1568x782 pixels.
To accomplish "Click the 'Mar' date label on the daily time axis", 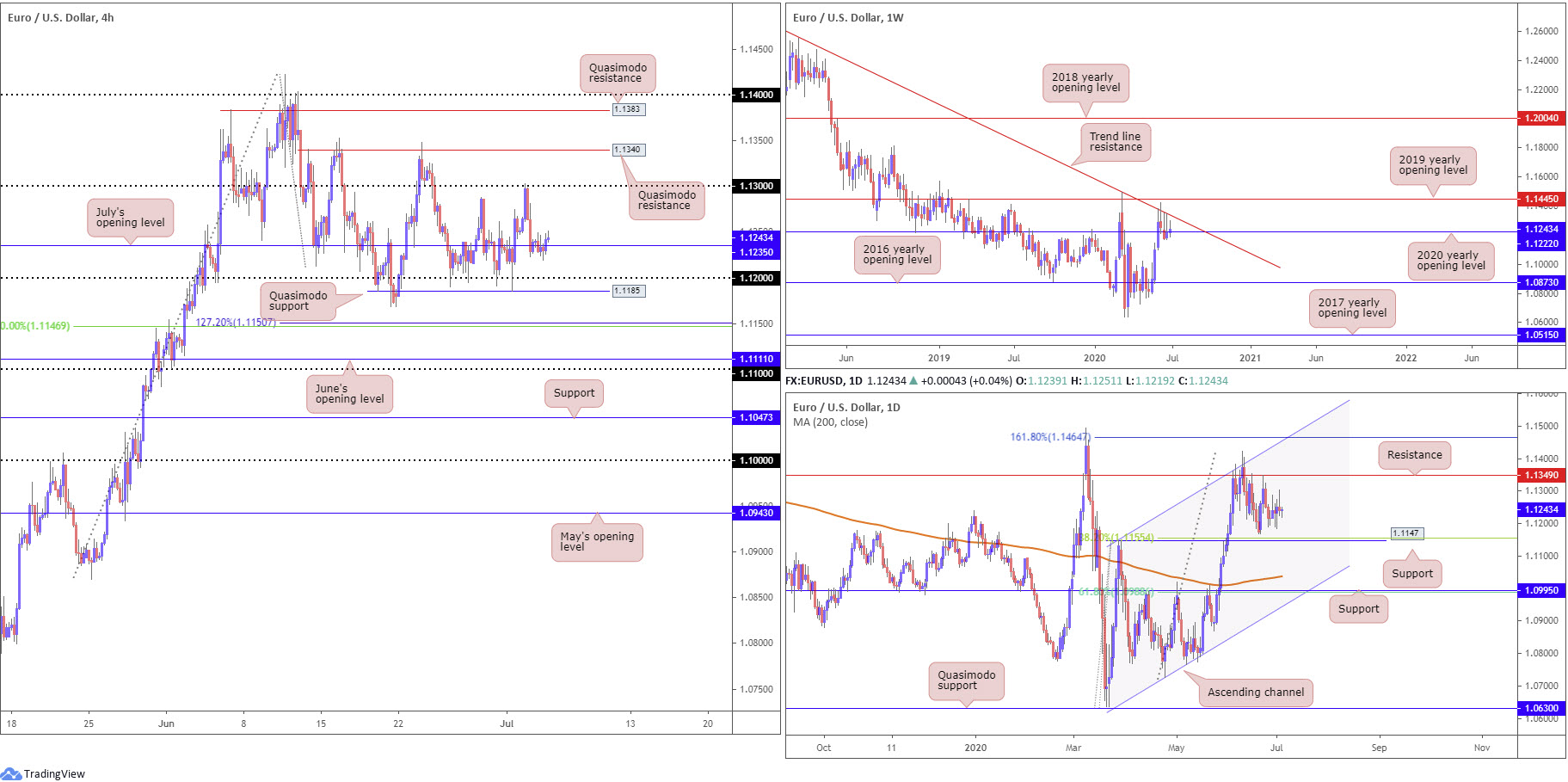I will [x=1073, y=748].
